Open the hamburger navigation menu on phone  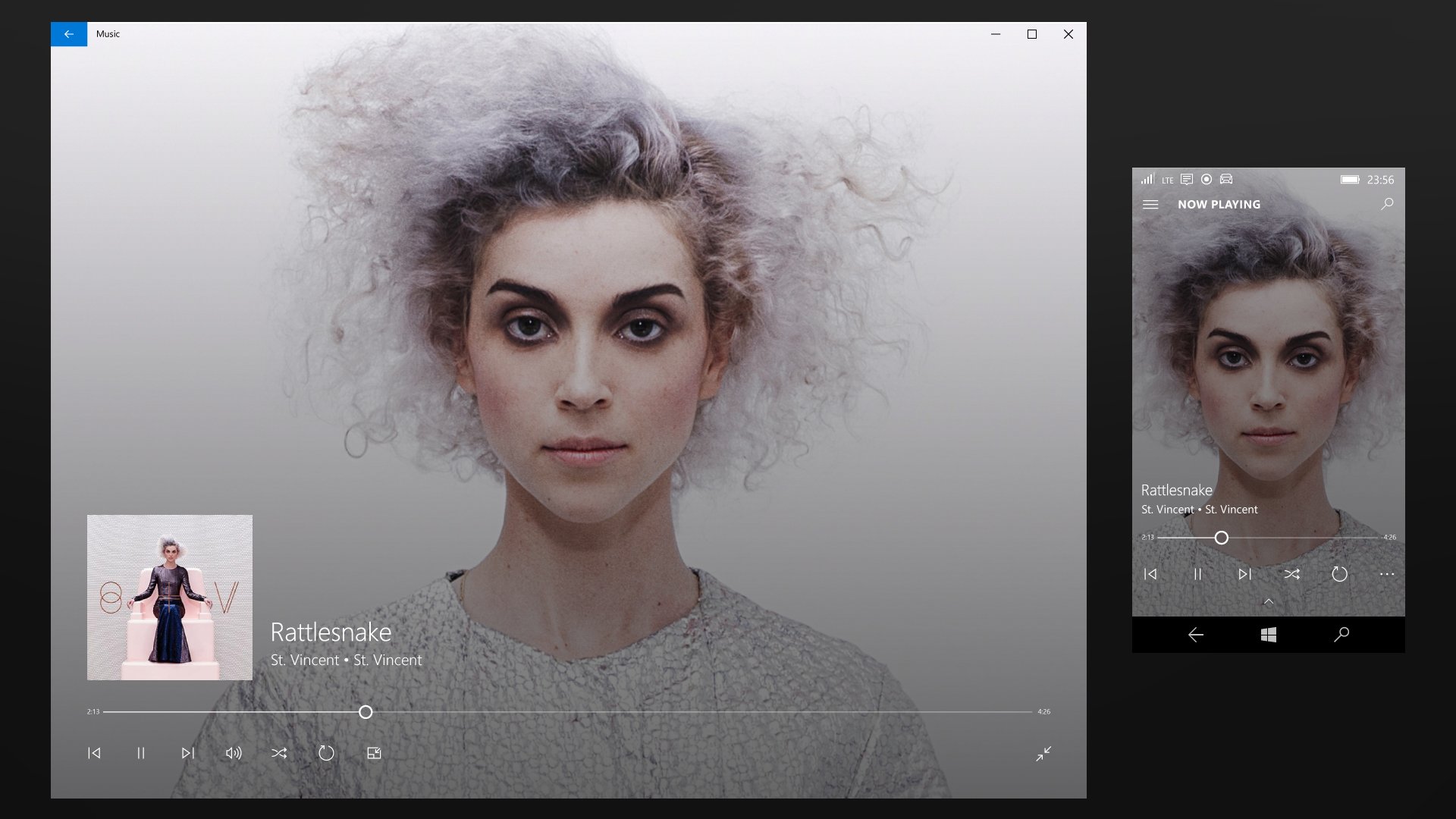(1150, 203)
